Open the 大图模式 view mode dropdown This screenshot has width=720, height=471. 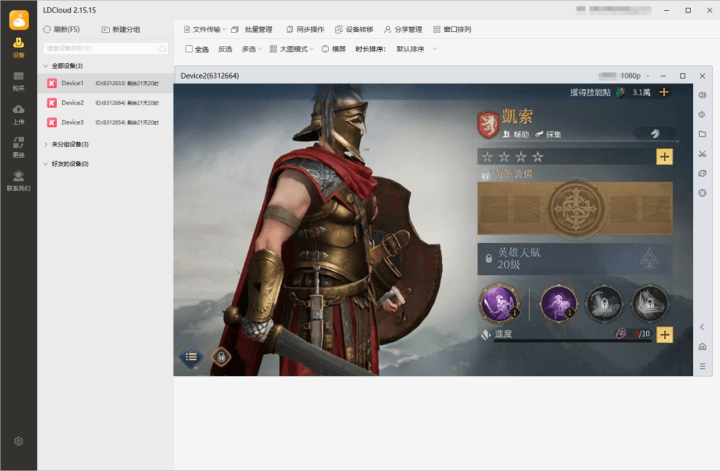pos(292,49)
